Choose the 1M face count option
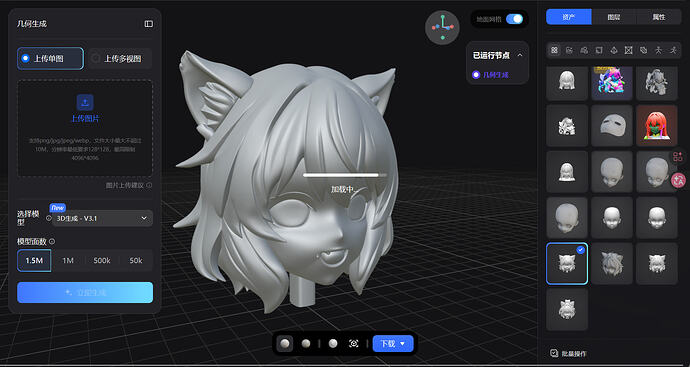Screen dimensions: 690x367 coord(68,261)
